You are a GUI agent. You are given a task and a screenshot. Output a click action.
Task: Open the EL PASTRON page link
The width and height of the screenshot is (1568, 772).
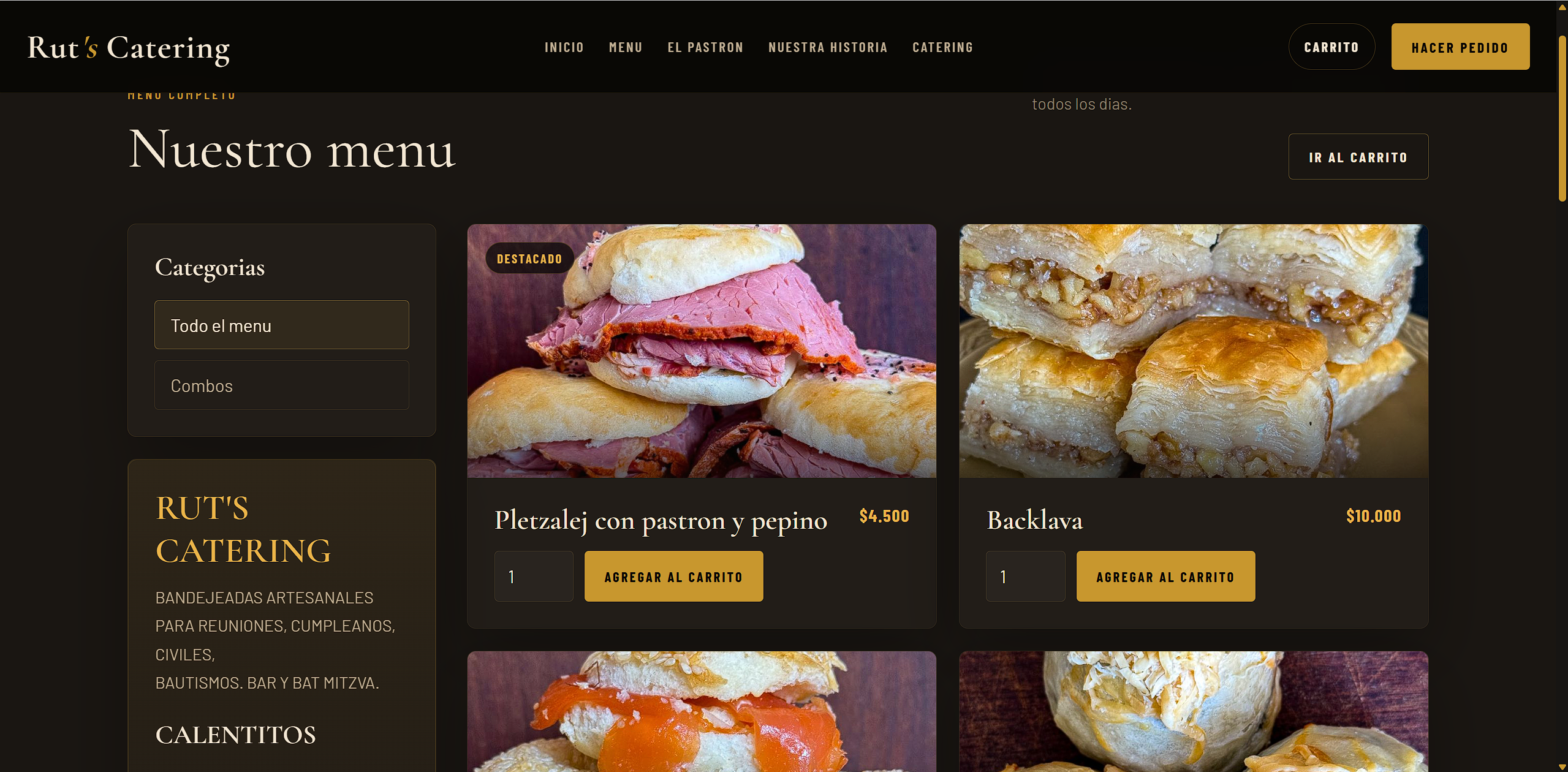[x=705, y=47]
